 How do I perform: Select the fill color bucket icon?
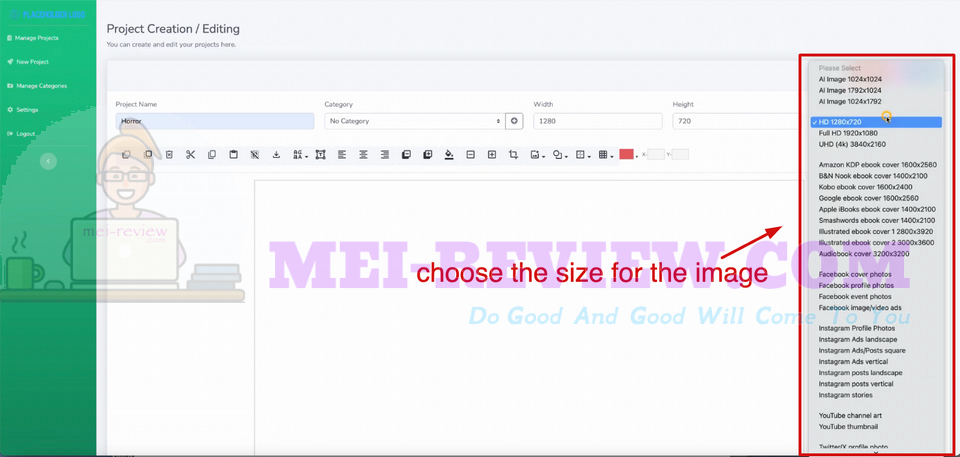pos(449,155)
